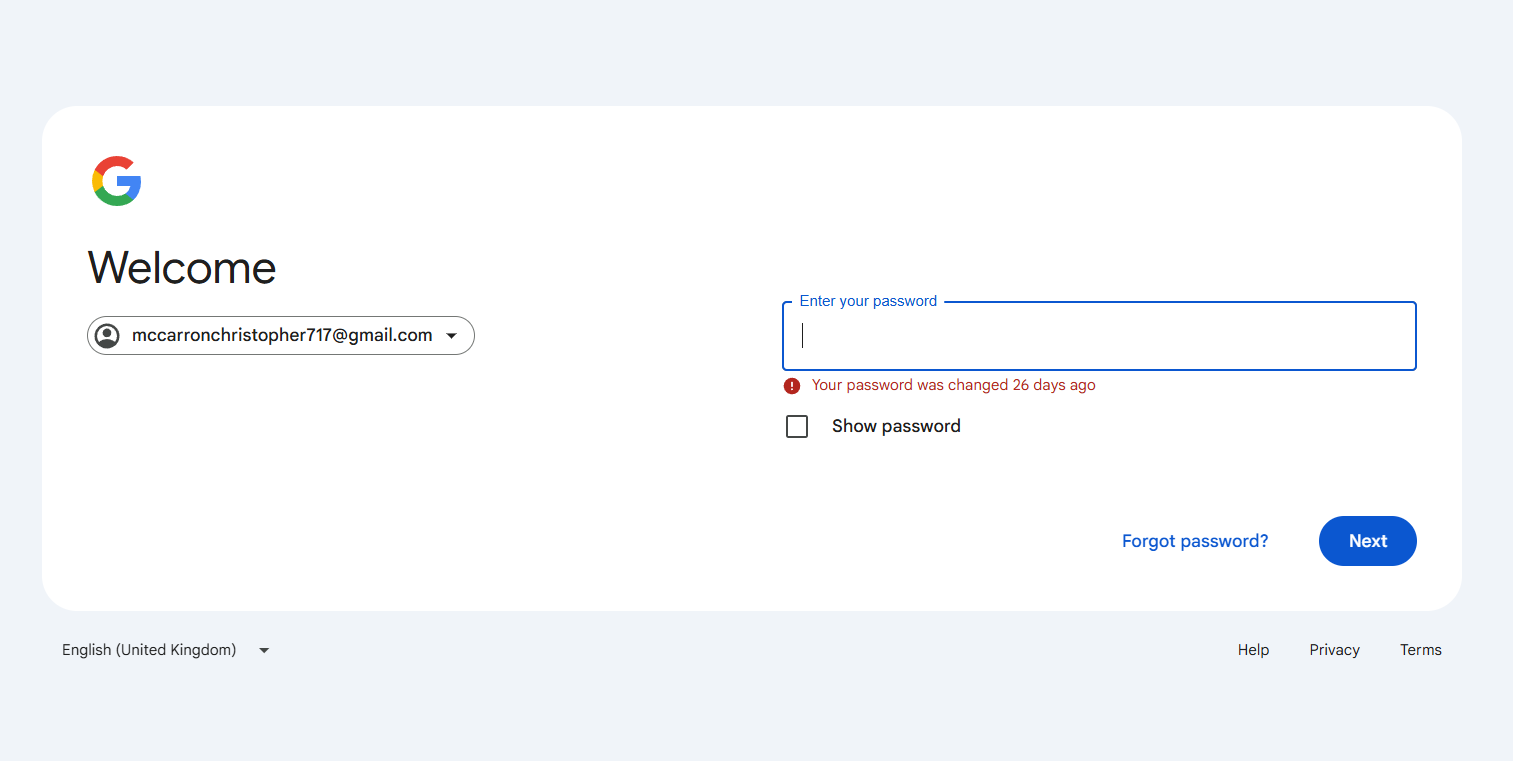Click the Google logo
The width and height of the screenshot is (1513, 761).
point(117,181)
